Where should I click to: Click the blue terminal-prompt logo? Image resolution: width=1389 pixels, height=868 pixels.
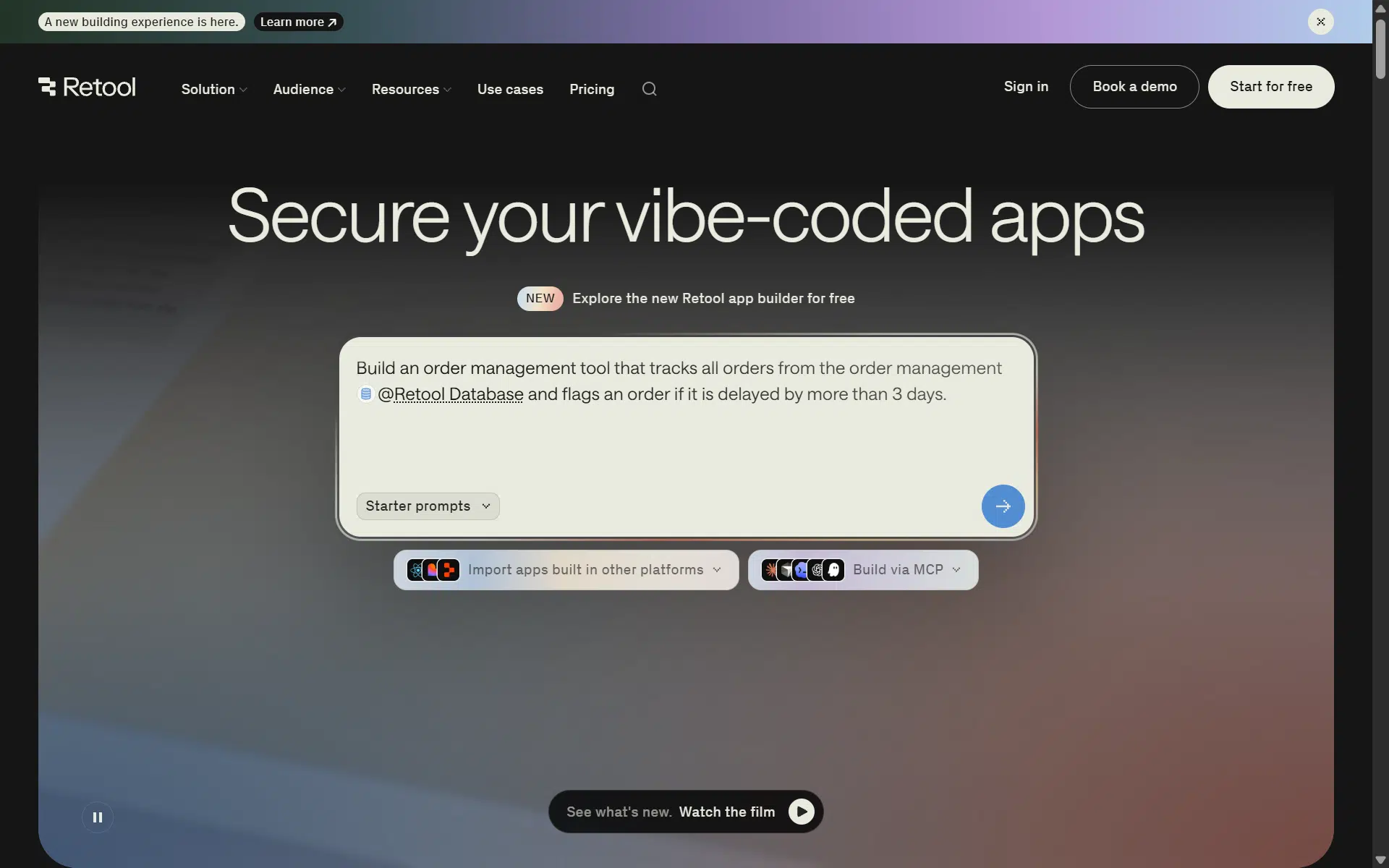click(801, 570)
